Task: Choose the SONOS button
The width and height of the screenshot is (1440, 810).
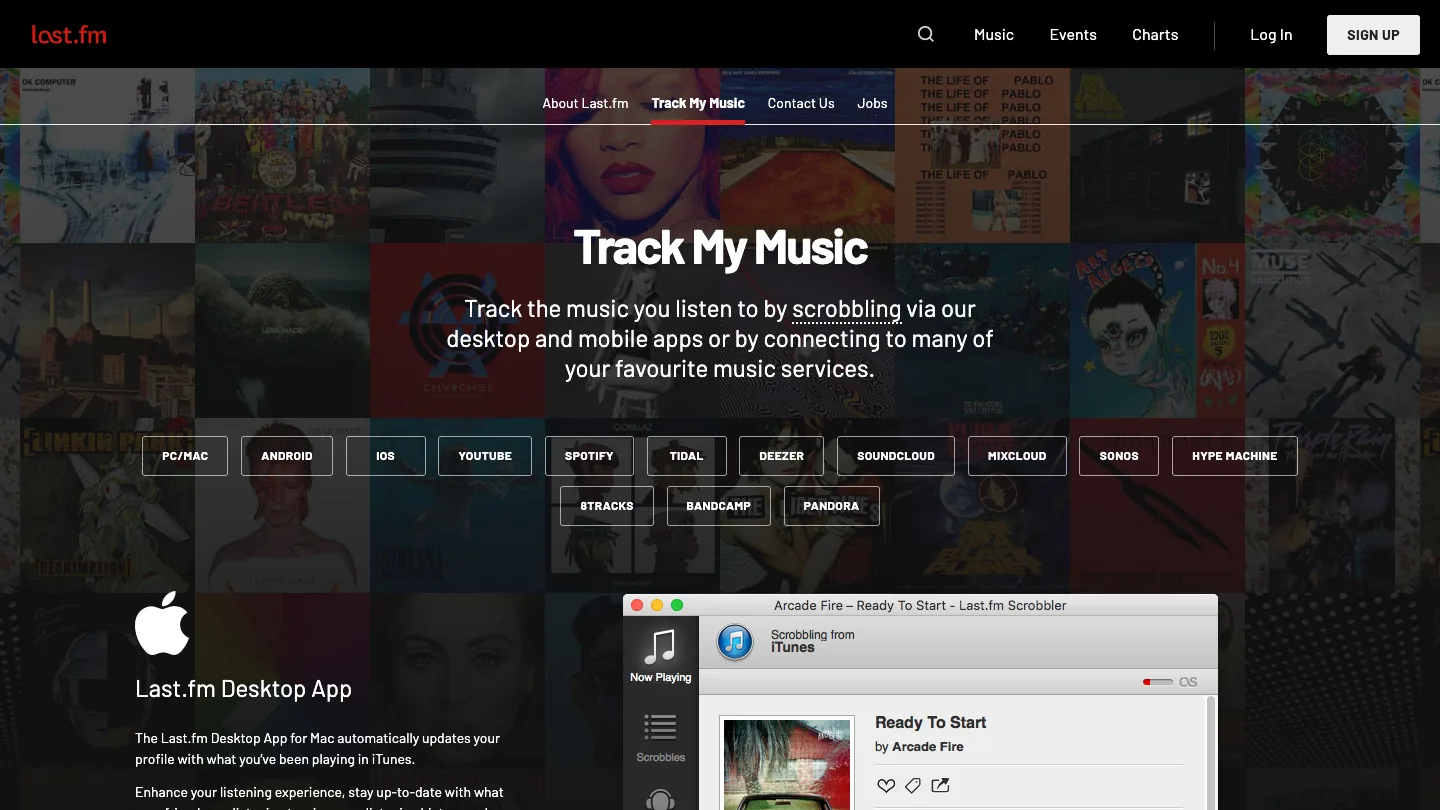Action: [x=1119, y=456]
